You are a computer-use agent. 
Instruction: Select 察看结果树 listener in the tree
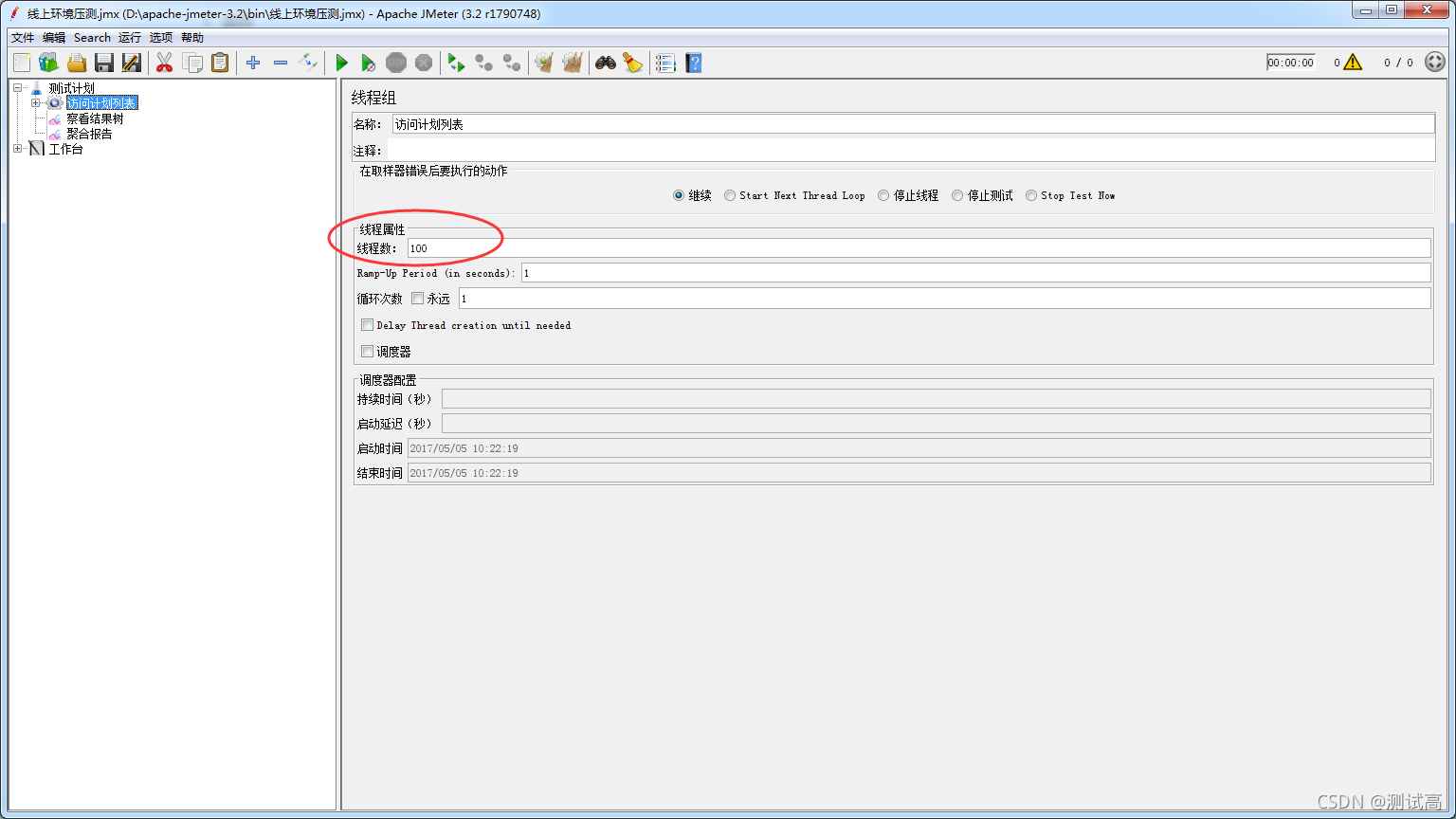tap(95, 118)
